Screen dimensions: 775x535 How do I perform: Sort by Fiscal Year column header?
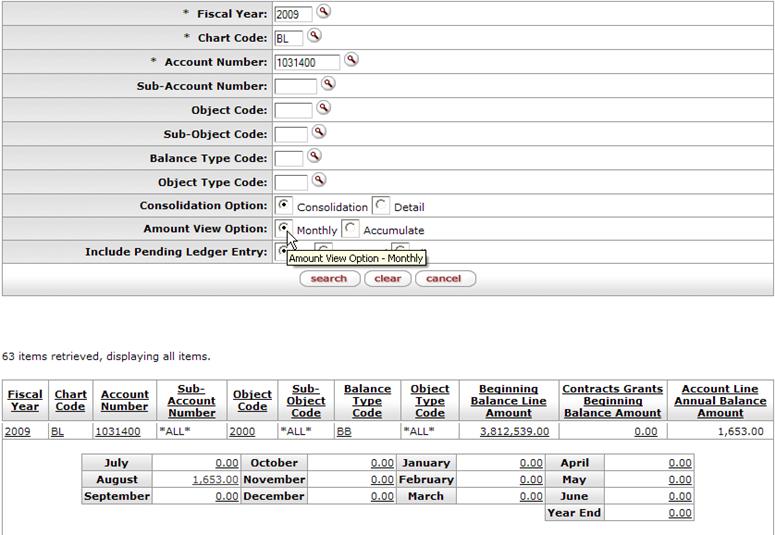25,401
